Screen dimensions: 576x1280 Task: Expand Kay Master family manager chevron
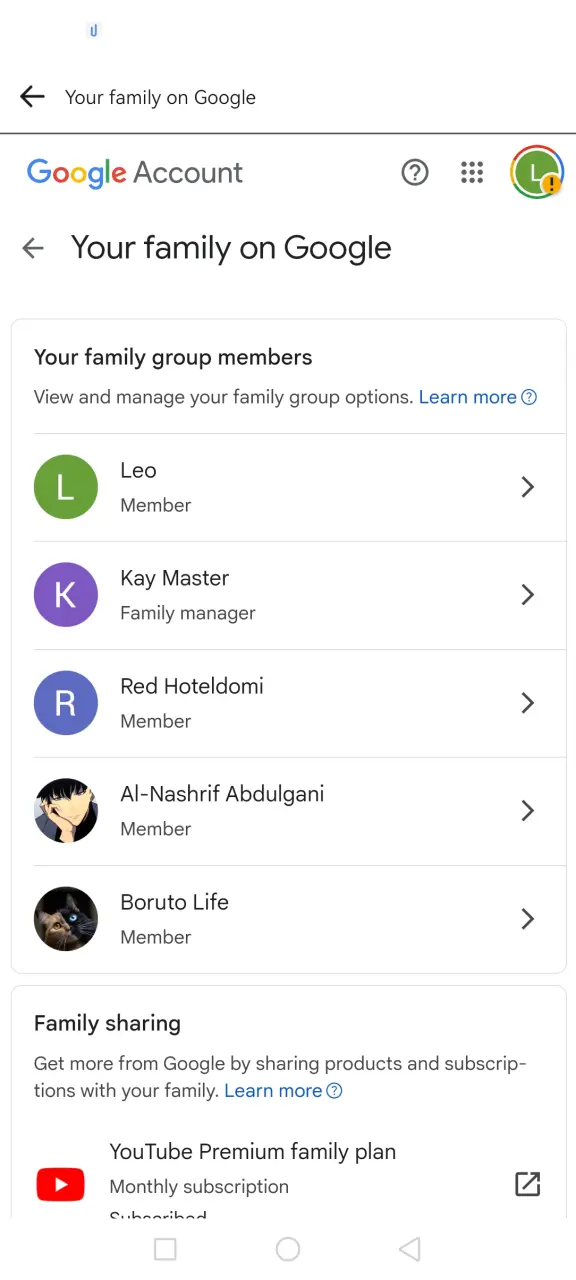pyautogui.click(x=528, y=595)
